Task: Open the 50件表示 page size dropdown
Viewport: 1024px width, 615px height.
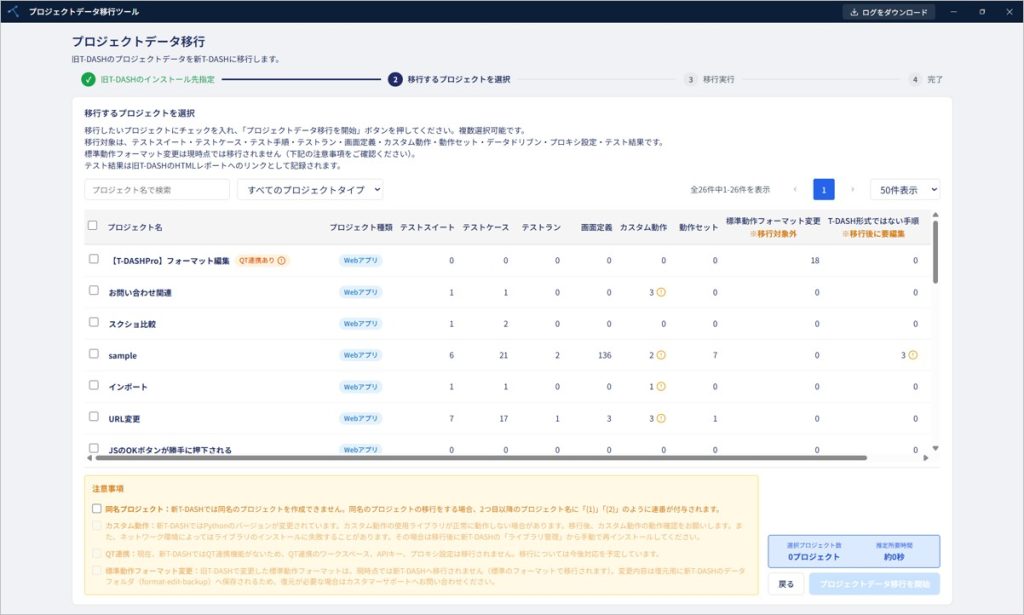Action: pyautogui.click(x=905, y=189)
